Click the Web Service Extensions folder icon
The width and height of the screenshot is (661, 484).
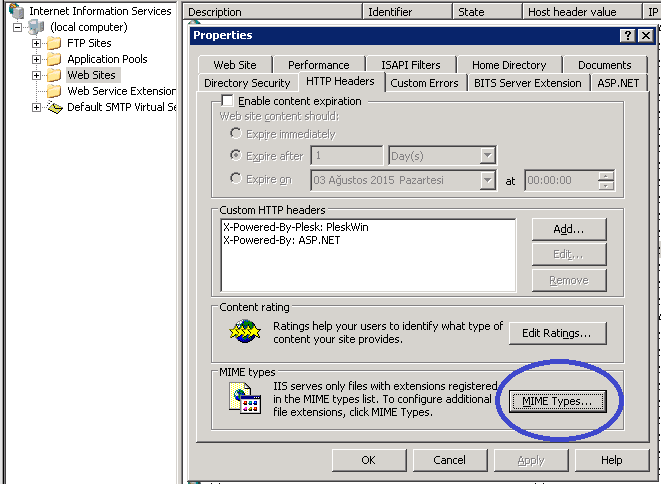coord(54,91)
